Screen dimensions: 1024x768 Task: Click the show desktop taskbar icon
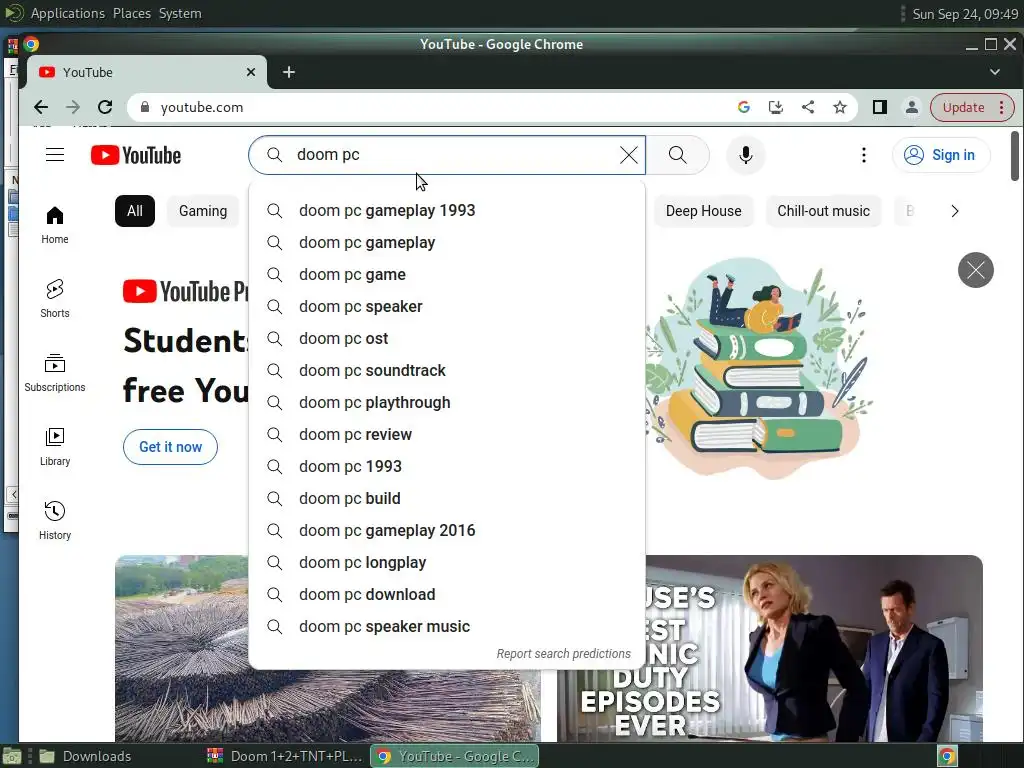pyautogui.click(x=12, y=756)
